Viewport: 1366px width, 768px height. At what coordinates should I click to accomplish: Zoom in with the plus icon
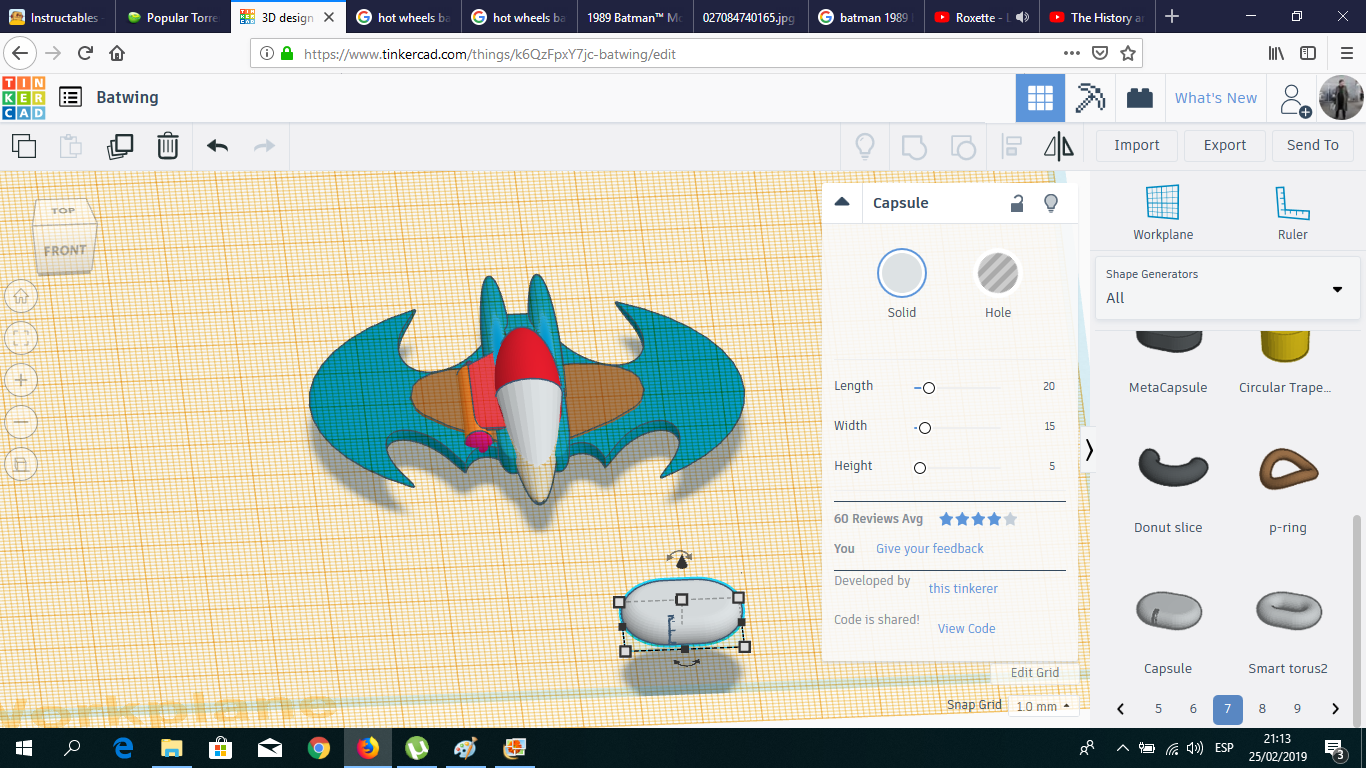pos(21,380)
